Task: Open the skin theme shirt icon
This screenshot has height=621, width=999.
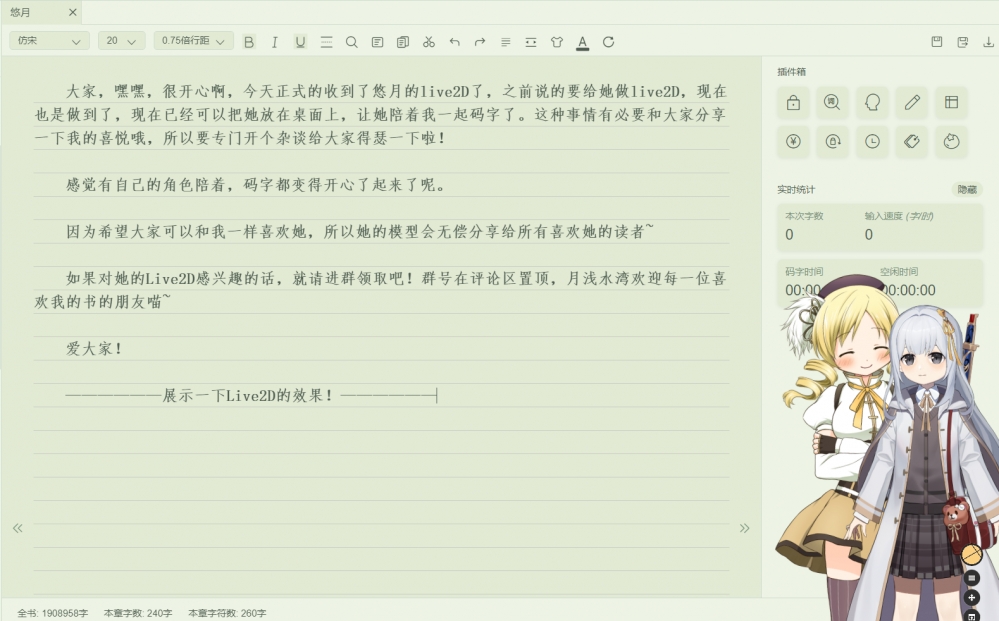Action: pos(557,42)
